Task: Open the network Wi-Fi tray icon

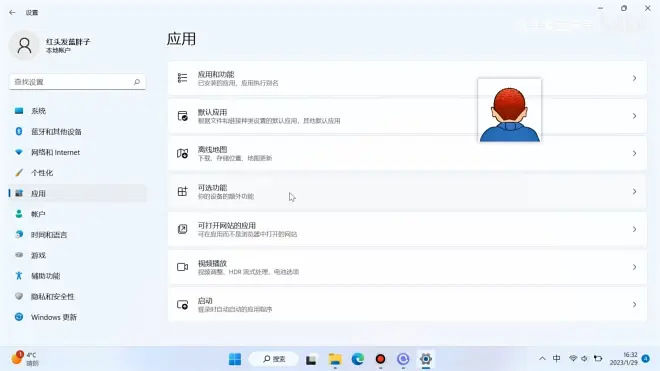Action: (x=573, y=359)
